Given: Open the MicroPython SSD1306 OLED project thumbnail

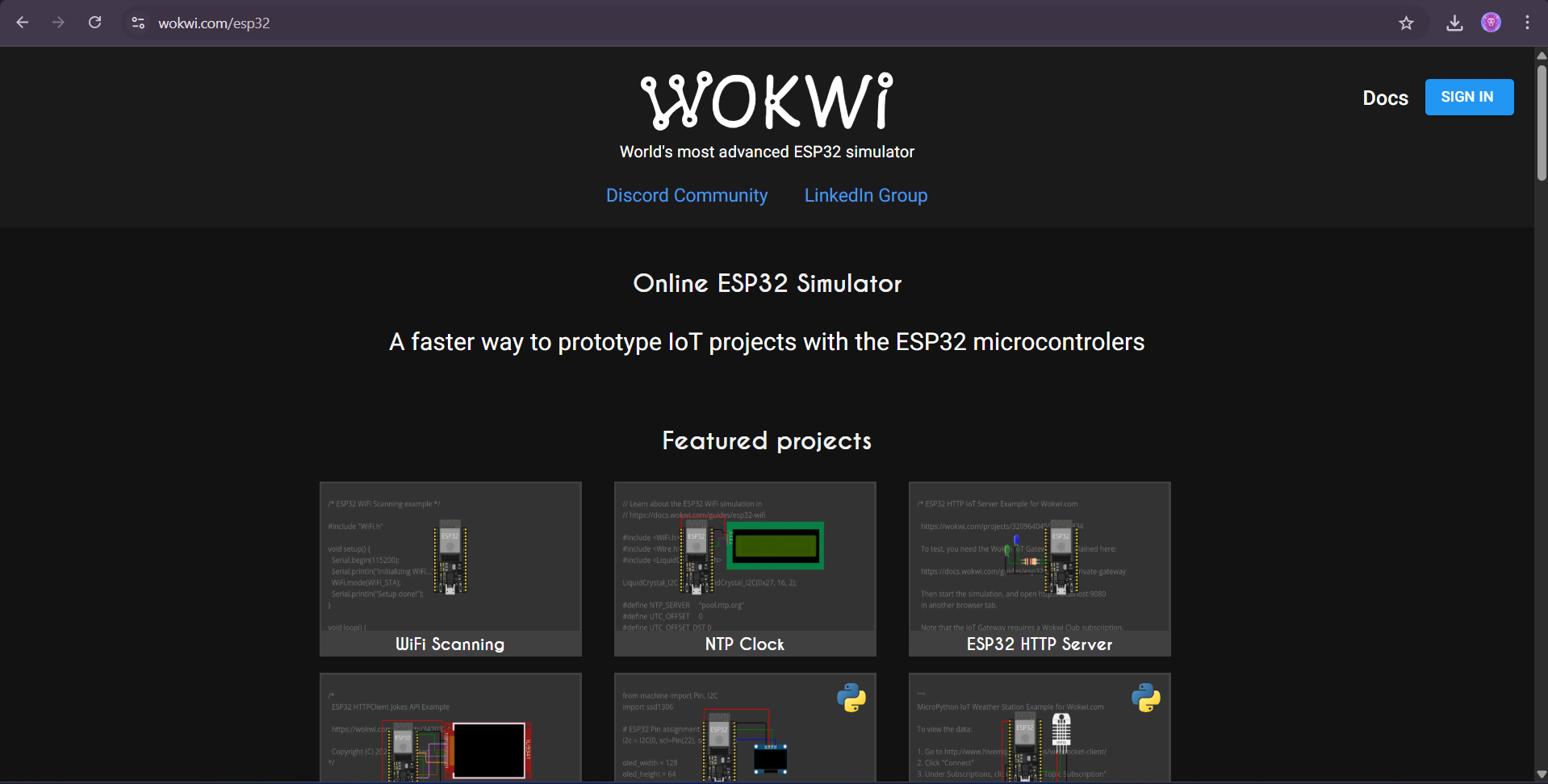Looking at the screenshot, I should (x=745, y=728).
